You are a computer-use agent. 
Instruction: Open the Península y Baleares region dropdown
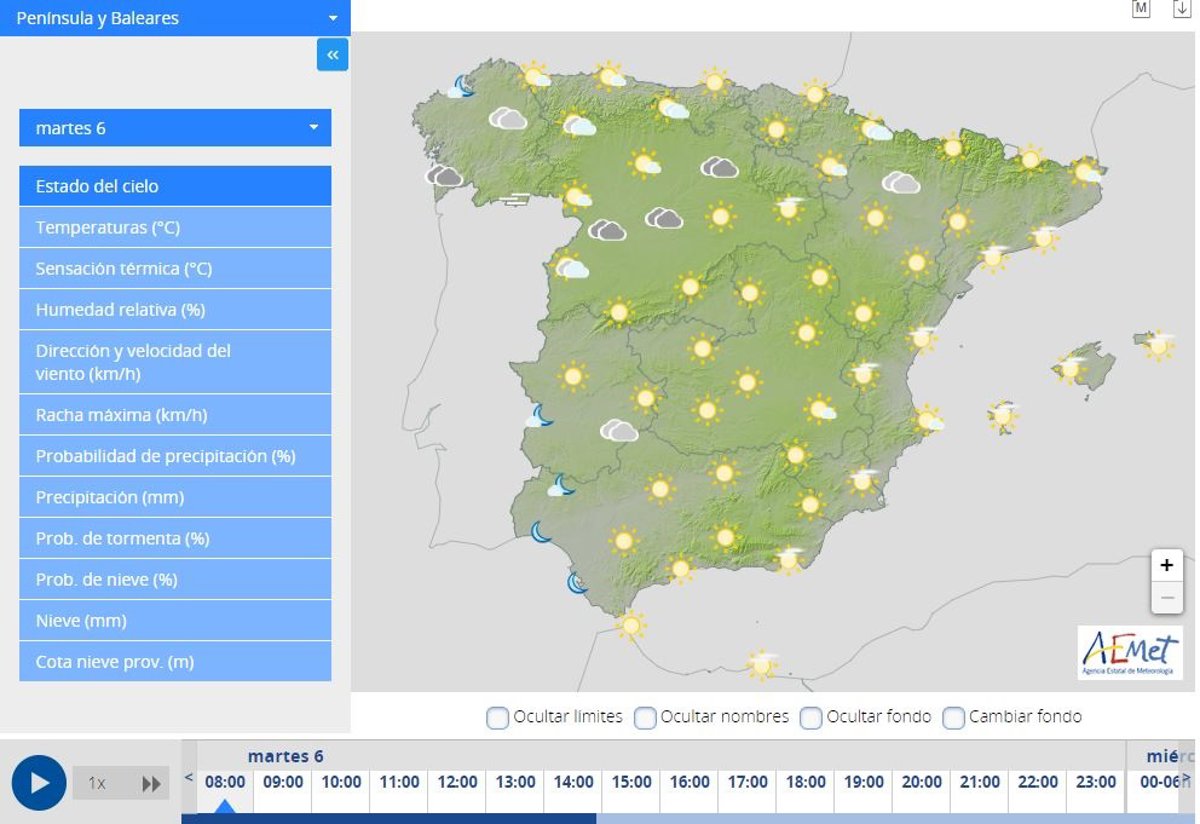pos(175,18)
